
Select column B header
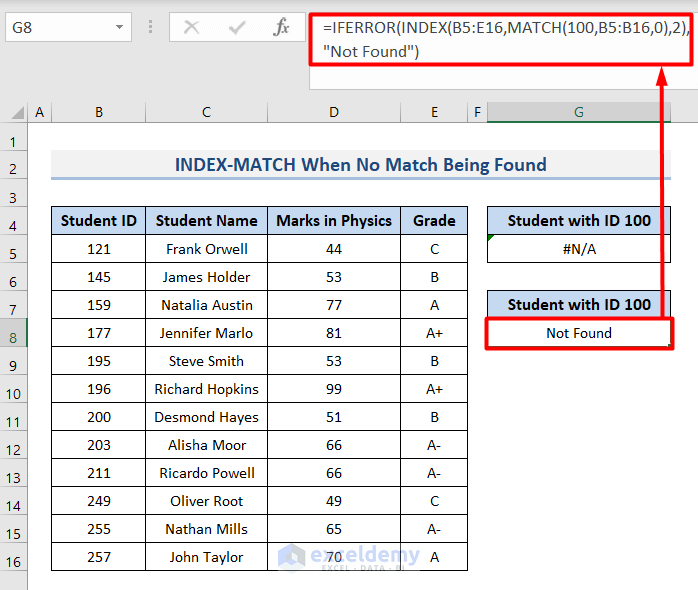coord(98,113)
